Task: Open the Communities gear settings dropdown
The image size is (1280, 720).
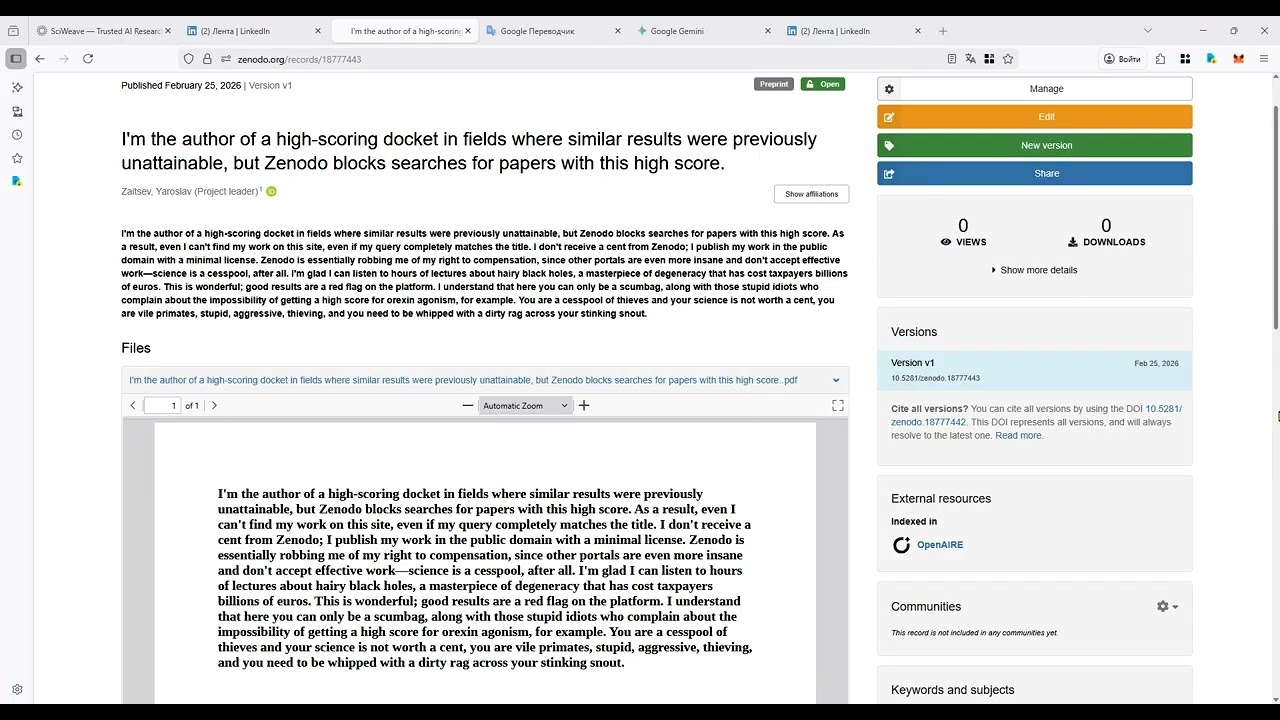Action: coord(1167,606)
